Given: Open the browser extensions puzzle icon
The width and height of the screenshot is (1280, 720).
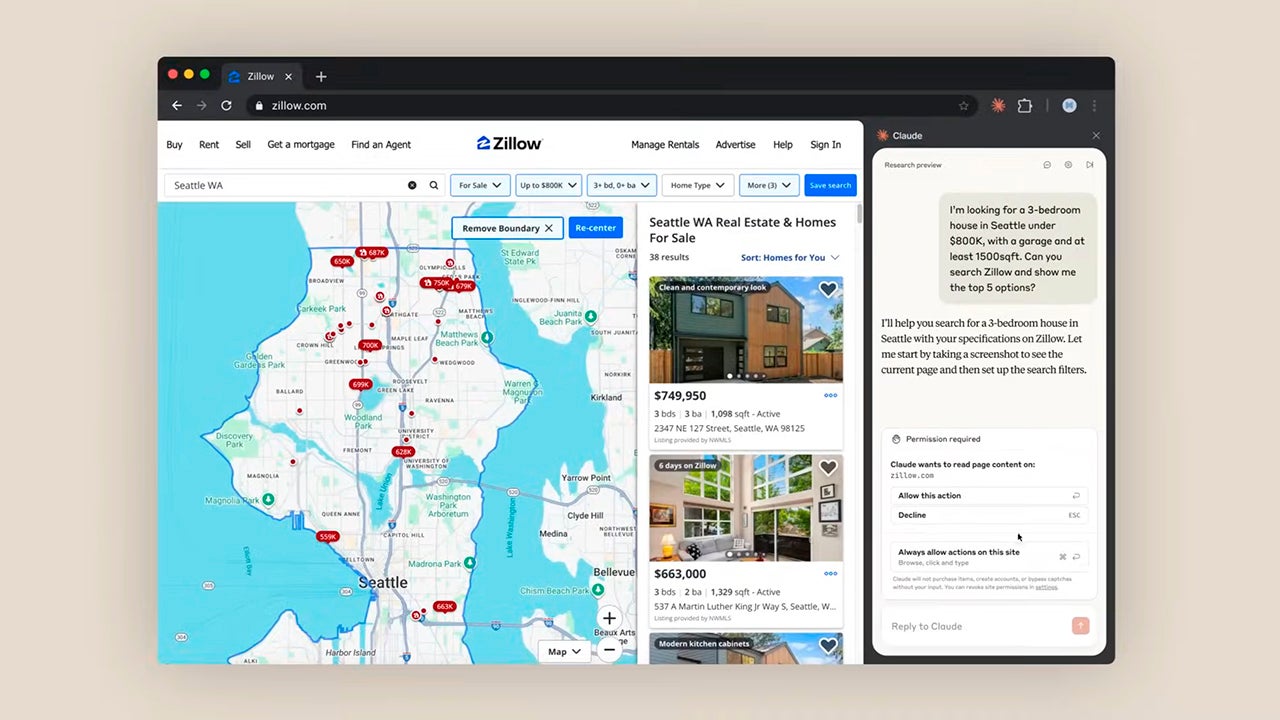Looking at the screenshot, I should pyautogui.click(x=1025, y=105).
